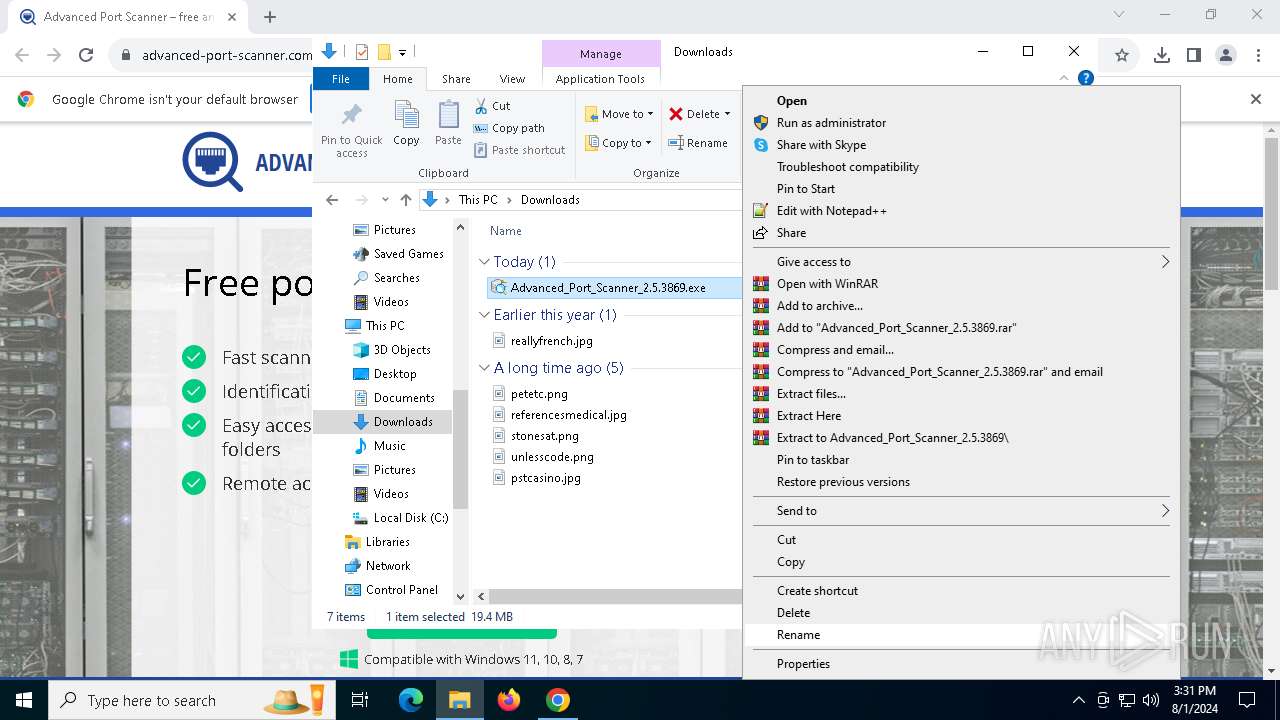Open the Delete dropdown in ribbon

[x=700, y=114]
